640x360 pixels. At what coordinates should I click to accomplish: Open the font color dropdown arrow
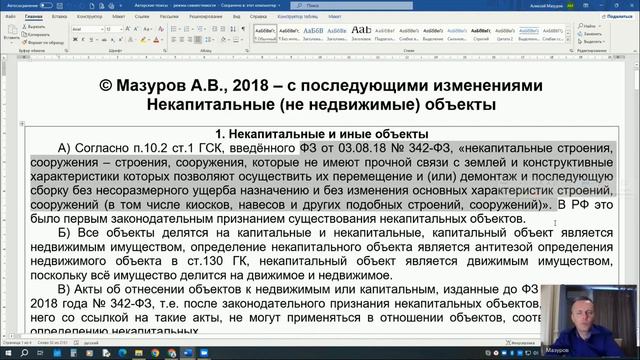162,40
